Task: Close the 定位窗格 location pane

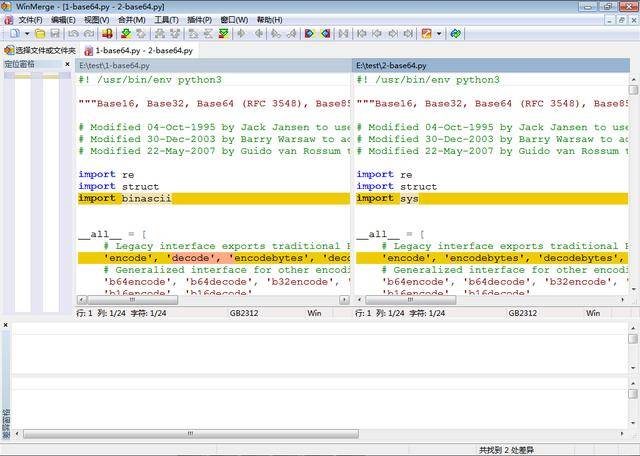Action: coord(67,64)
